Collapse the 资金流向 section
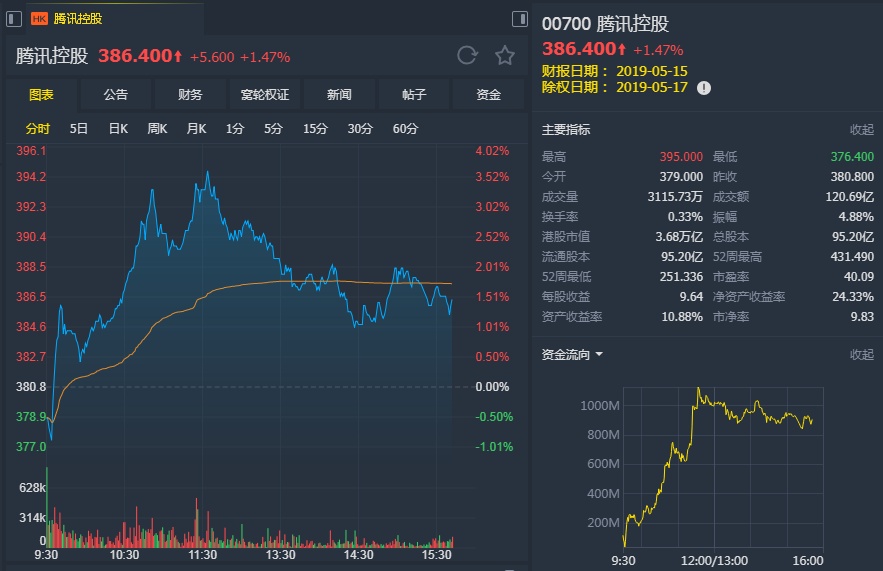This screenshot has height=571, width=883. point(862,354)
